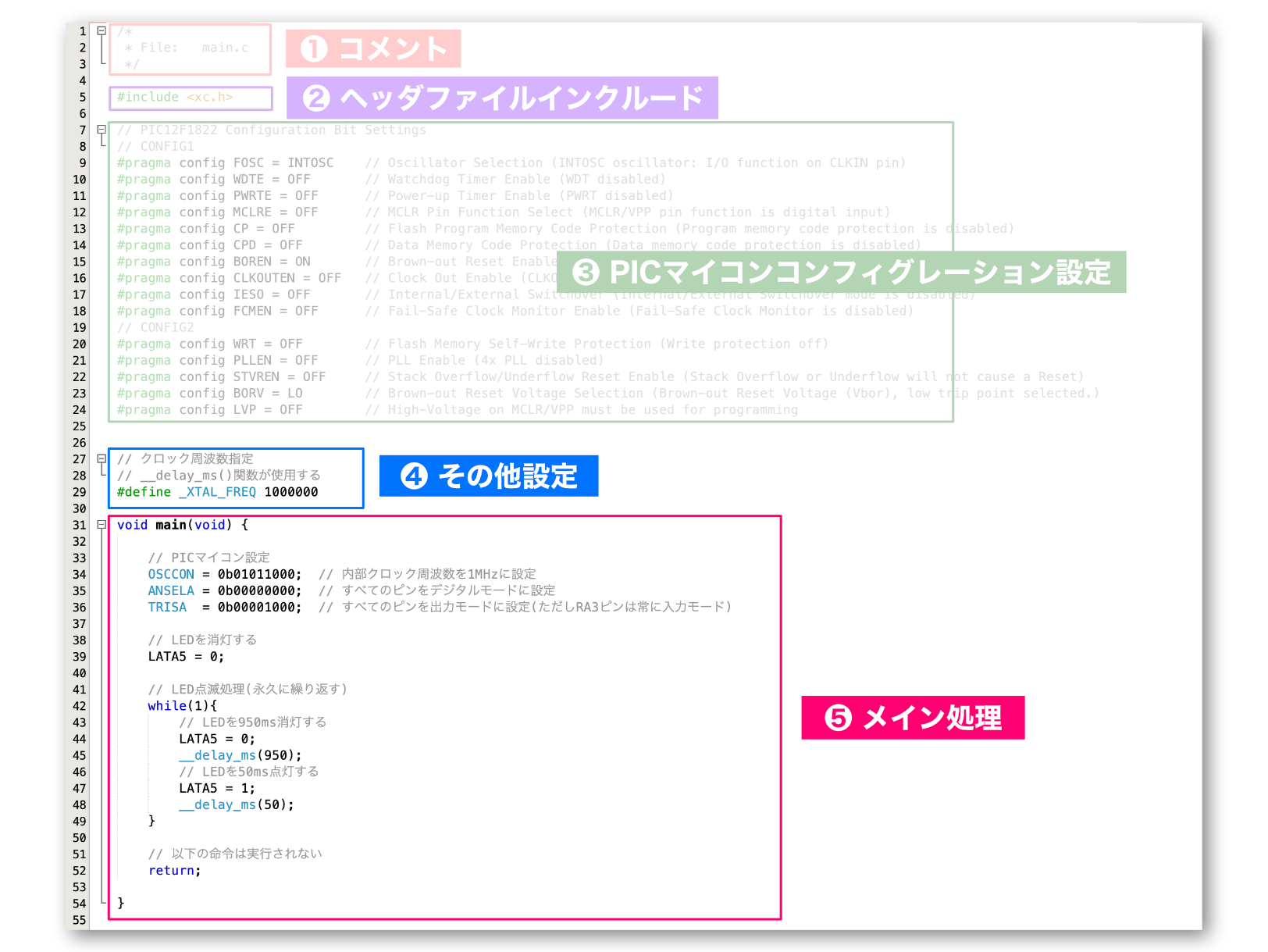Click the 'config PWRTE = OFF' pragma line
1268x952 pixels.
tap(217, 195)
